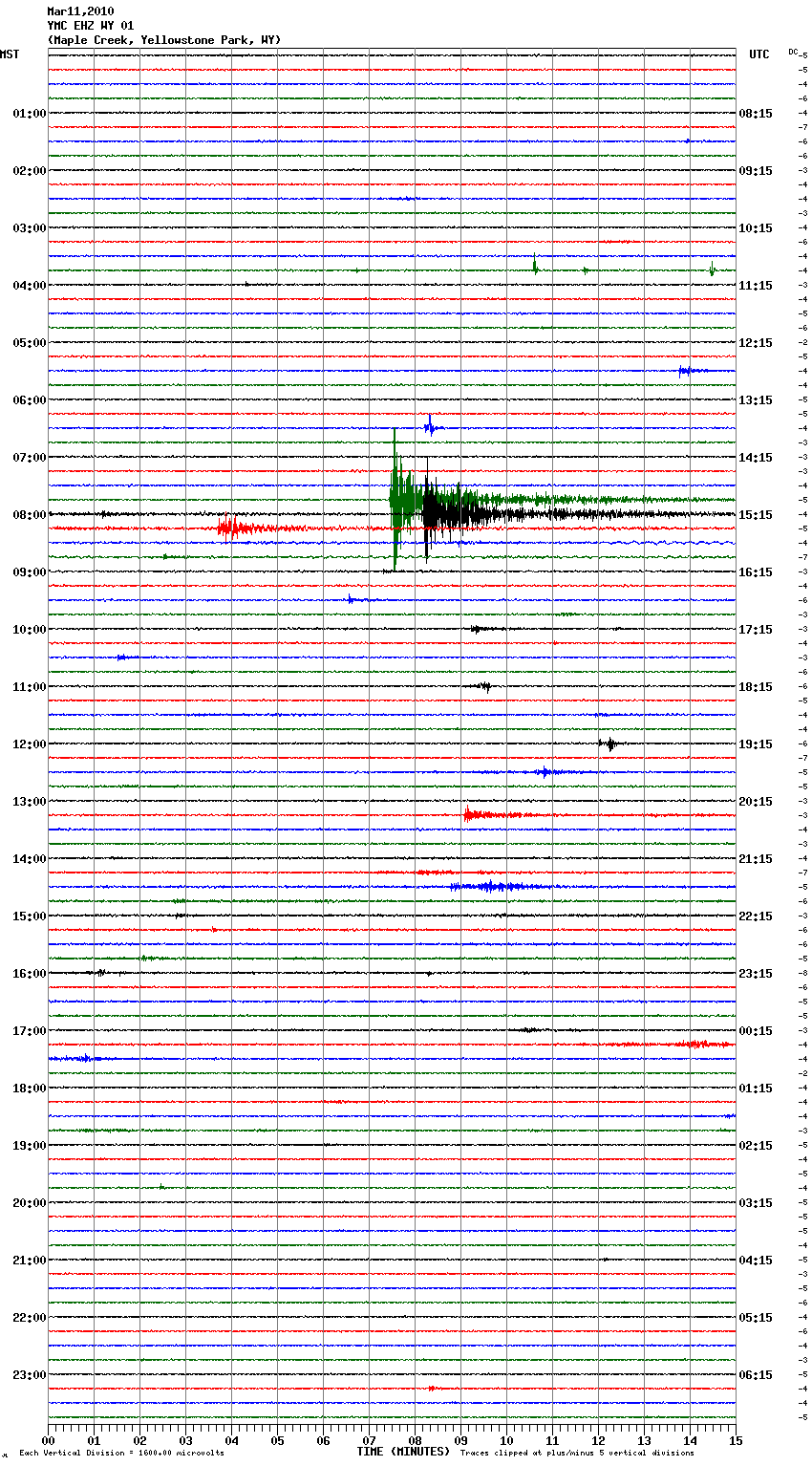
Task: Click the "23:15" UTC row label
Action: pos(756,974)
